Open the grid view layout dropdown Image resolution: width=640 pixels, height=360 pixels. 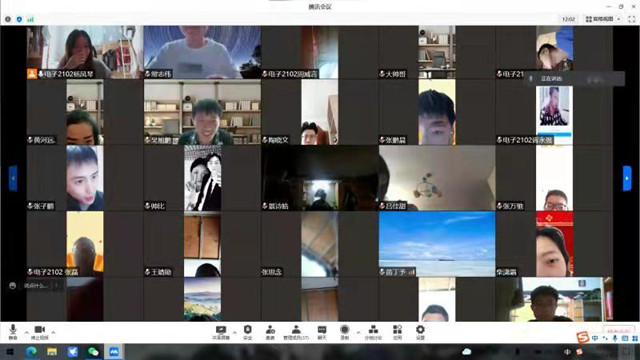603,19
